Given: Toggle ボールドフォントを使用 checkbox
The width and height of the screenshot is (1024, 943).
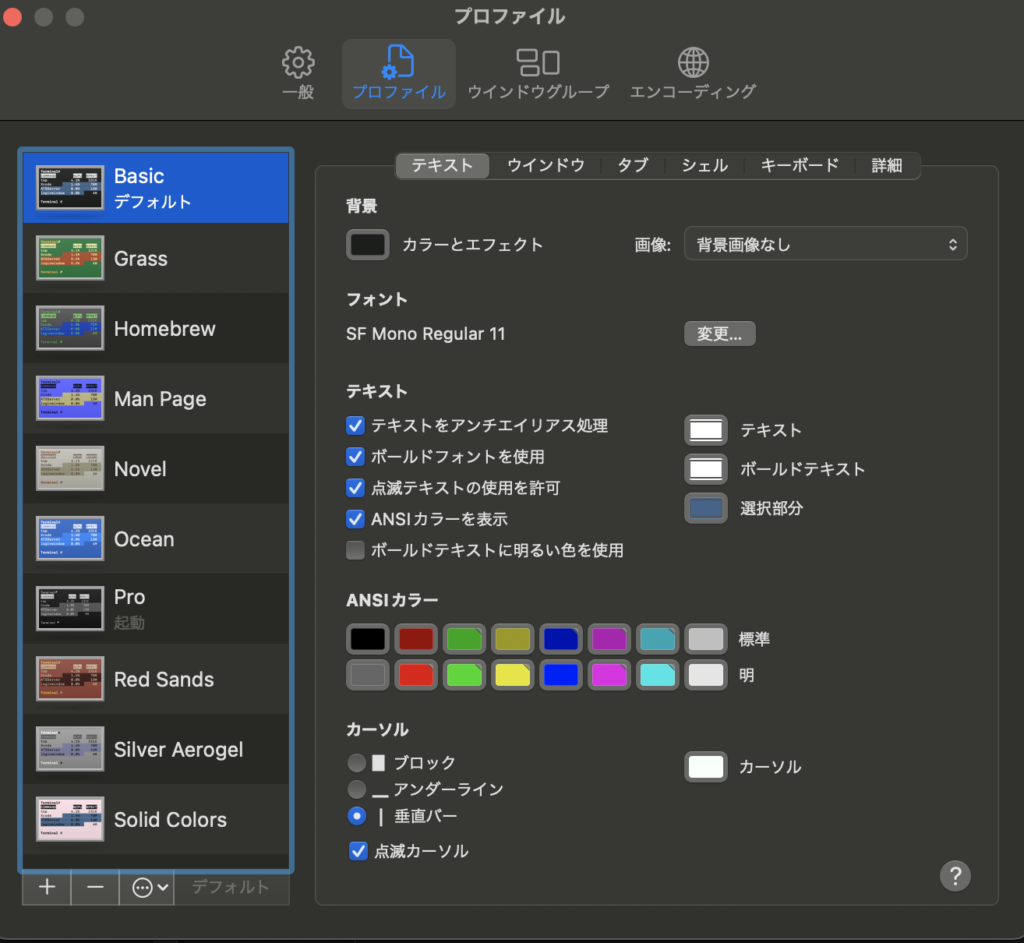Looking at the screenshot, I should pyautogui.click(x=355, y=456).
